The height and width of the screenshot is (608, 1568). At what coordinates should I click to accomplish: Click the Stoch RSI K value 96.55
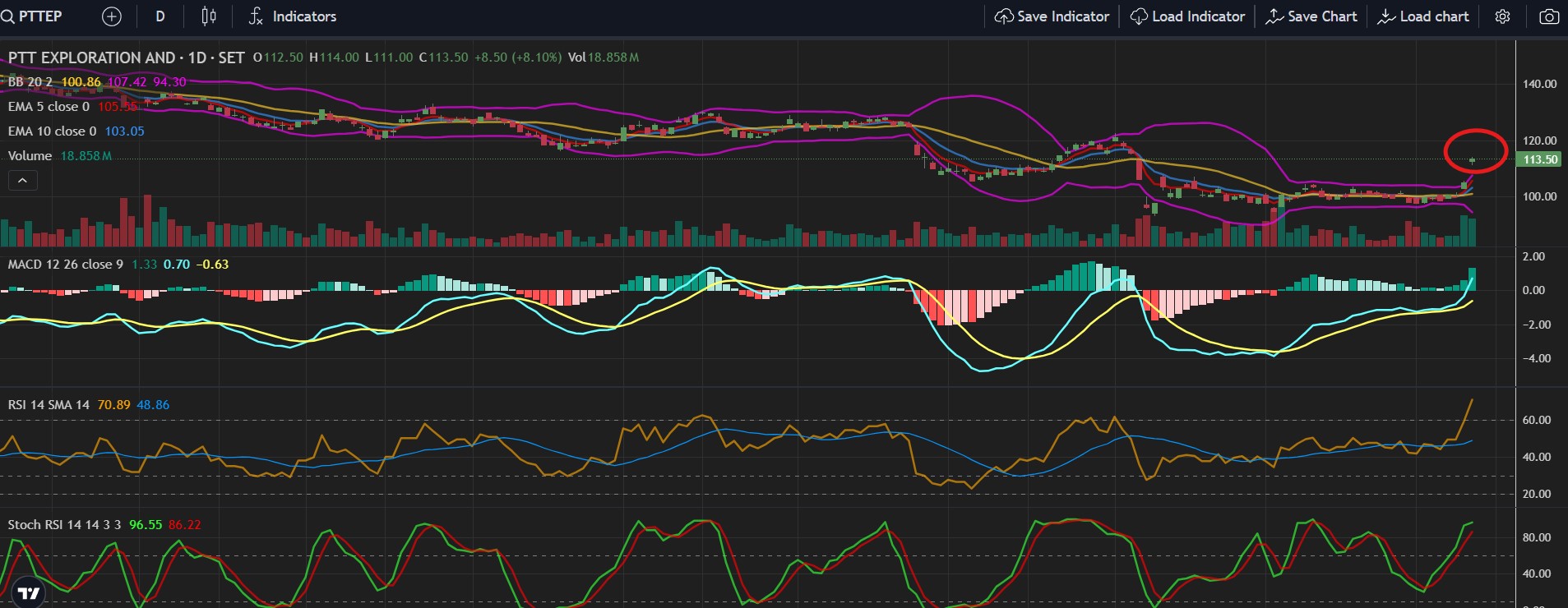[146, 525]
